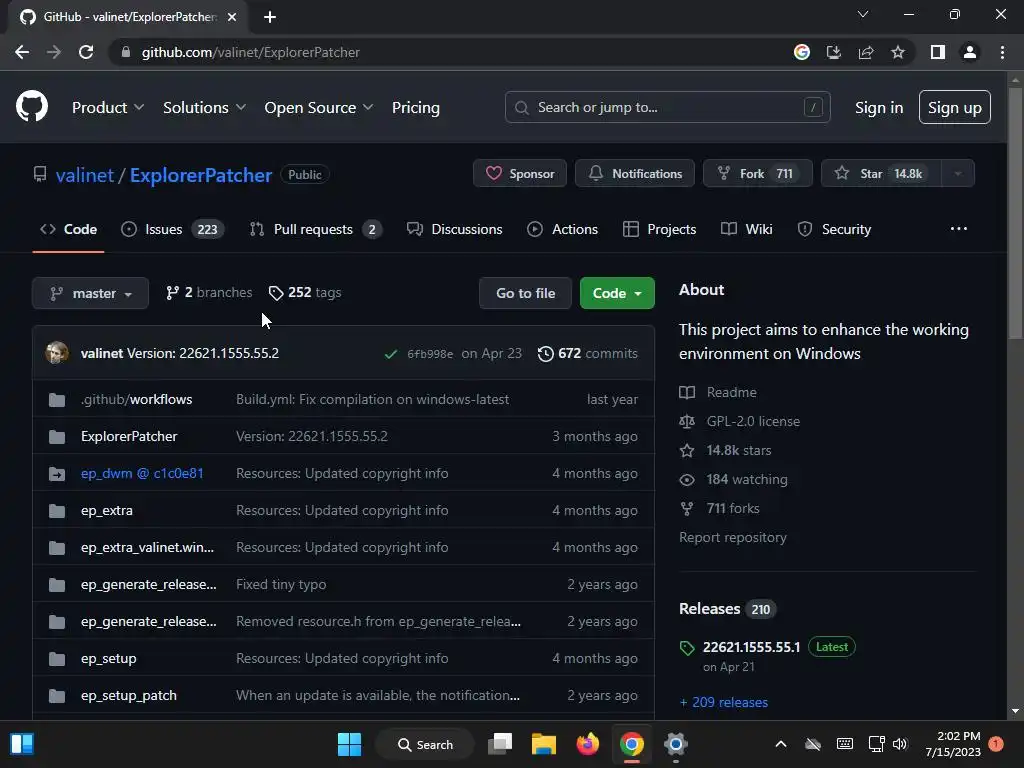Open File Explorer from taskbar
This screenshot has width=1024, height=768.
pos(543,744)
